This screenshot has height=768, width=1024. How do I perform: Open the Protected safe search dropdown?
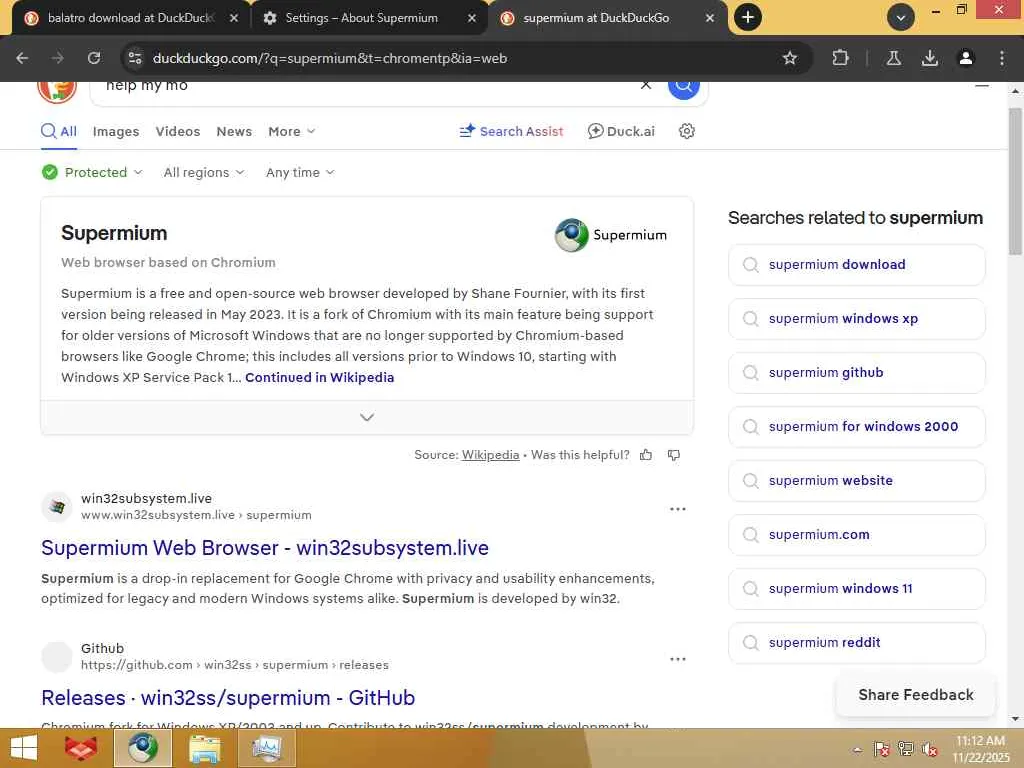(92, 172)
